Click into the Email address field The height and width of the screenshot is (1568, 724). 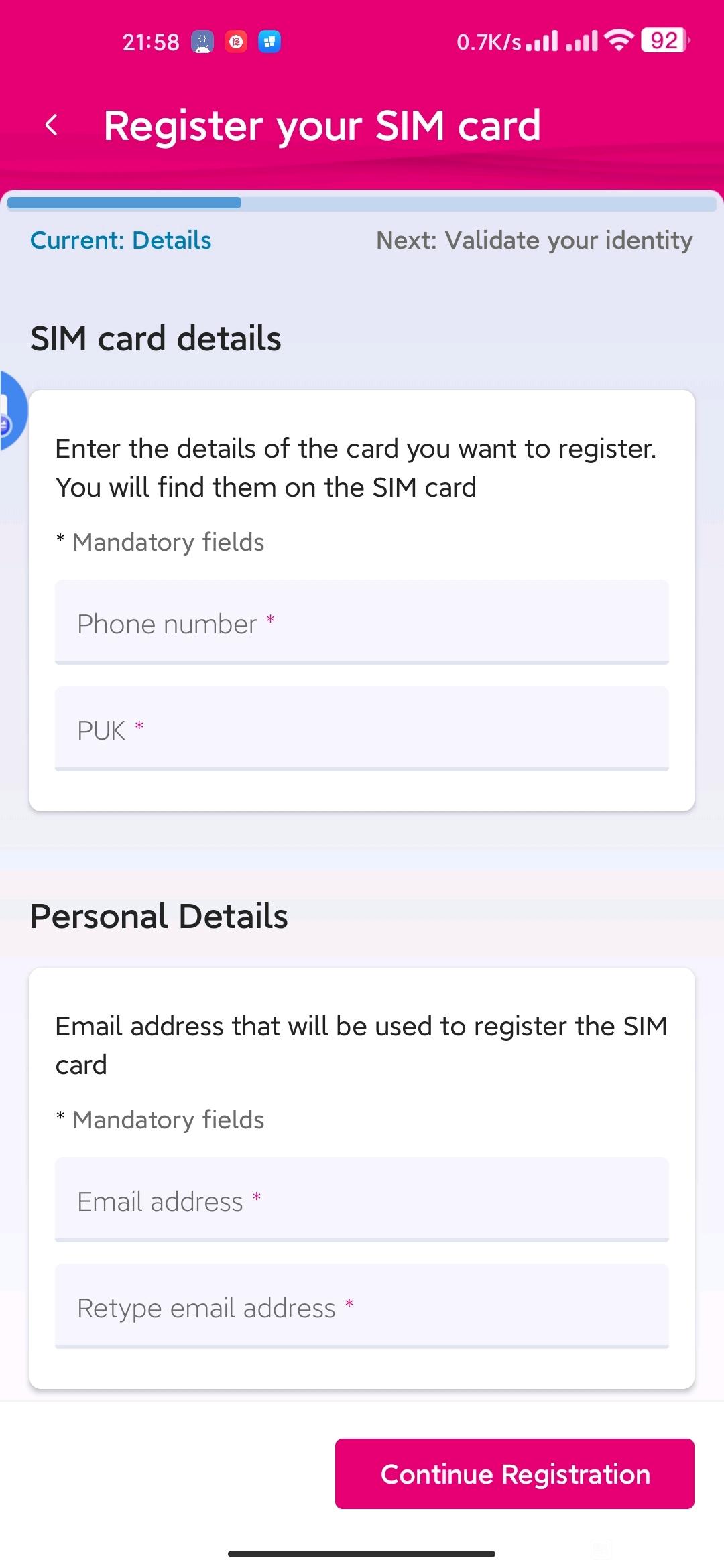(x=362, y=1199)
